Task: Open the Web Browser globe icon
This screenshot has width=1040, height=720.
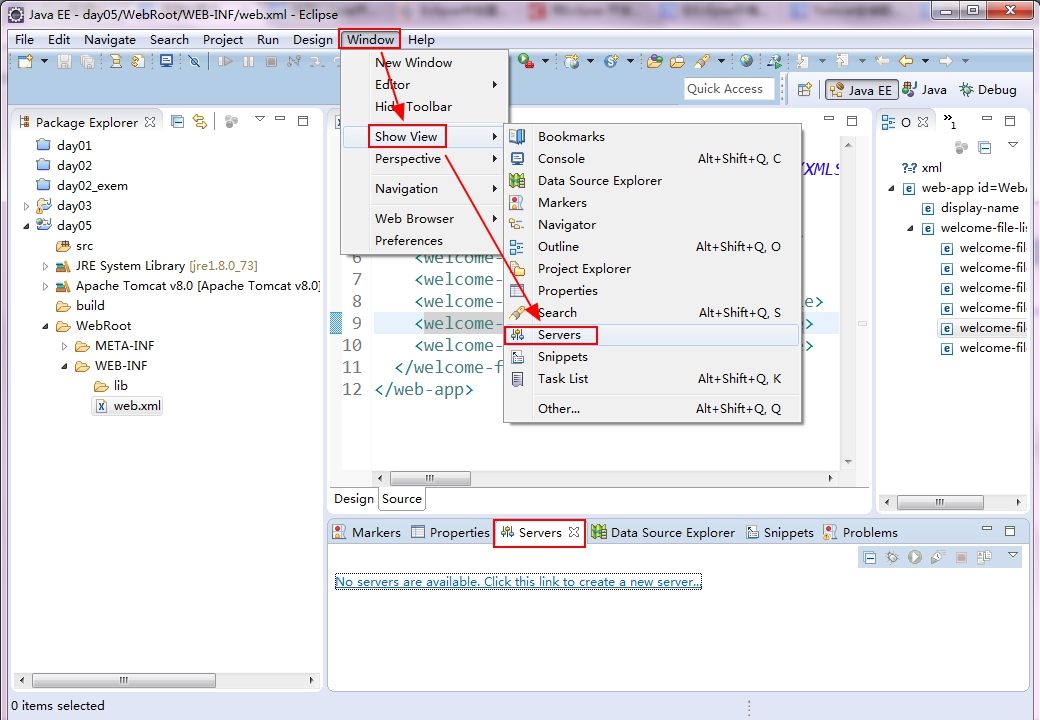Action: click(747, 61)
